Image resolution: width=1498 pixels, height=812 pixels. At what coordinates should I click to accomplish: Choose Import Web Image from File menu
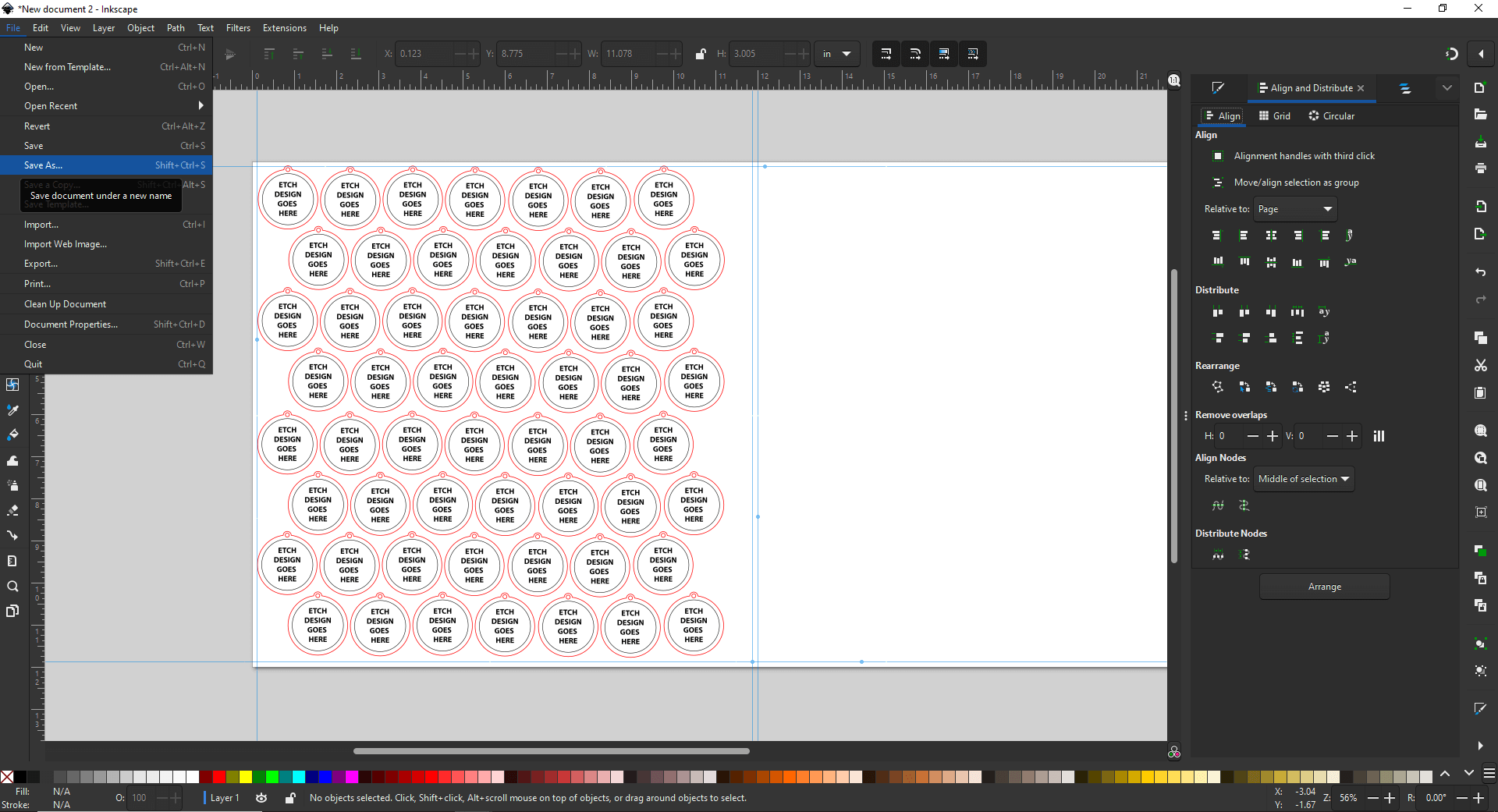click(66, 244)
